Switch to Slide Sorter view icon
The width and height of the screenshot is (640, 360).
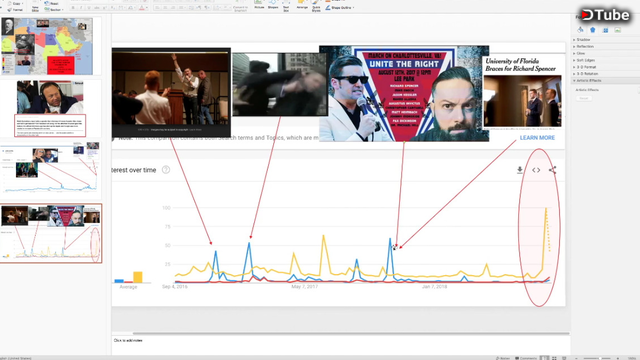coord(554,358)
